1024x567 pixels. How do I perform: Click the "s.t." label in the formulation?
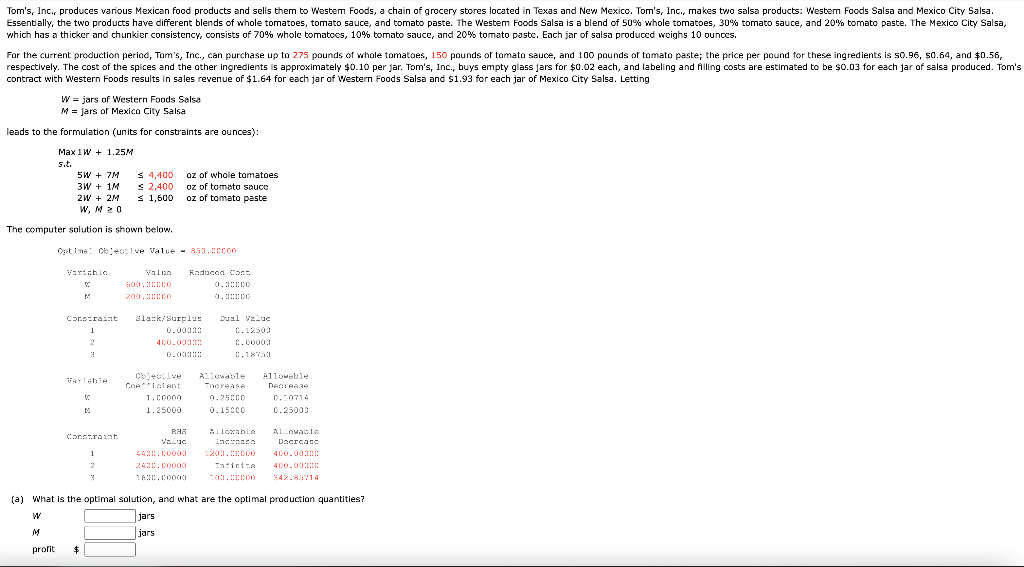[x=65, y=163]
